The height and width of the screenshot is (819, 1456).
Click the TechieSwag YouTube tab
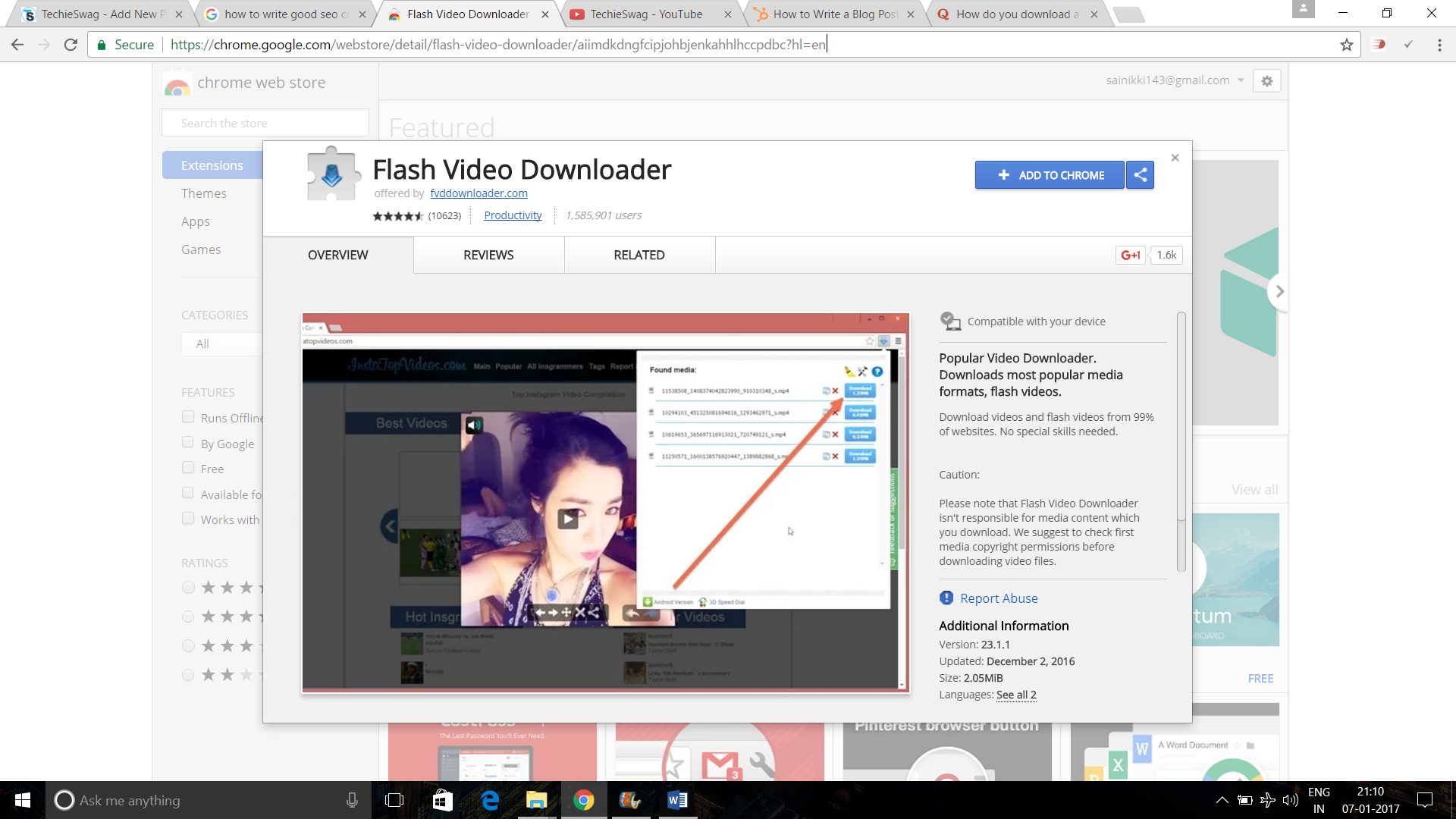(648, 14)
